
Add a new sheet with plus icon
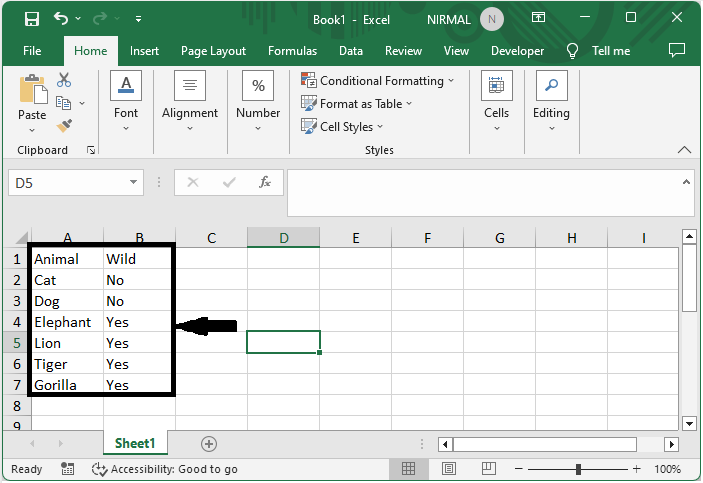click(x=209, y=443)
